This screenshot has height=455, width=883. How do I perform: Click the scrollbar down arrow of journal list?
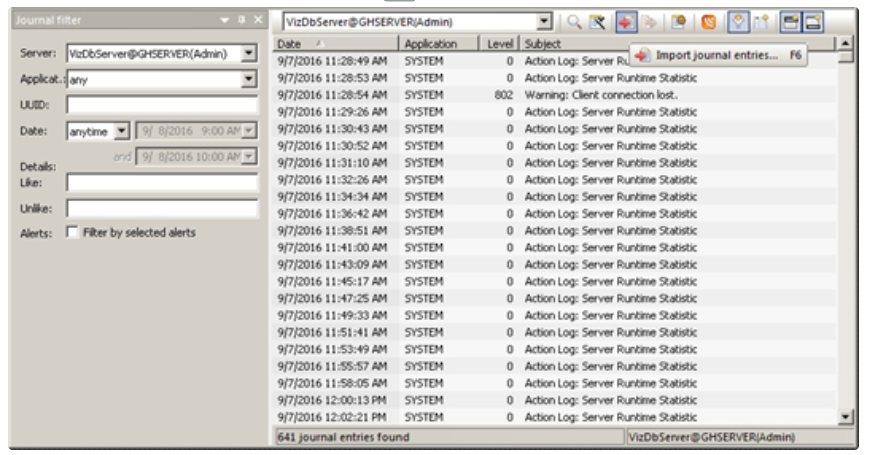point(845,417)
